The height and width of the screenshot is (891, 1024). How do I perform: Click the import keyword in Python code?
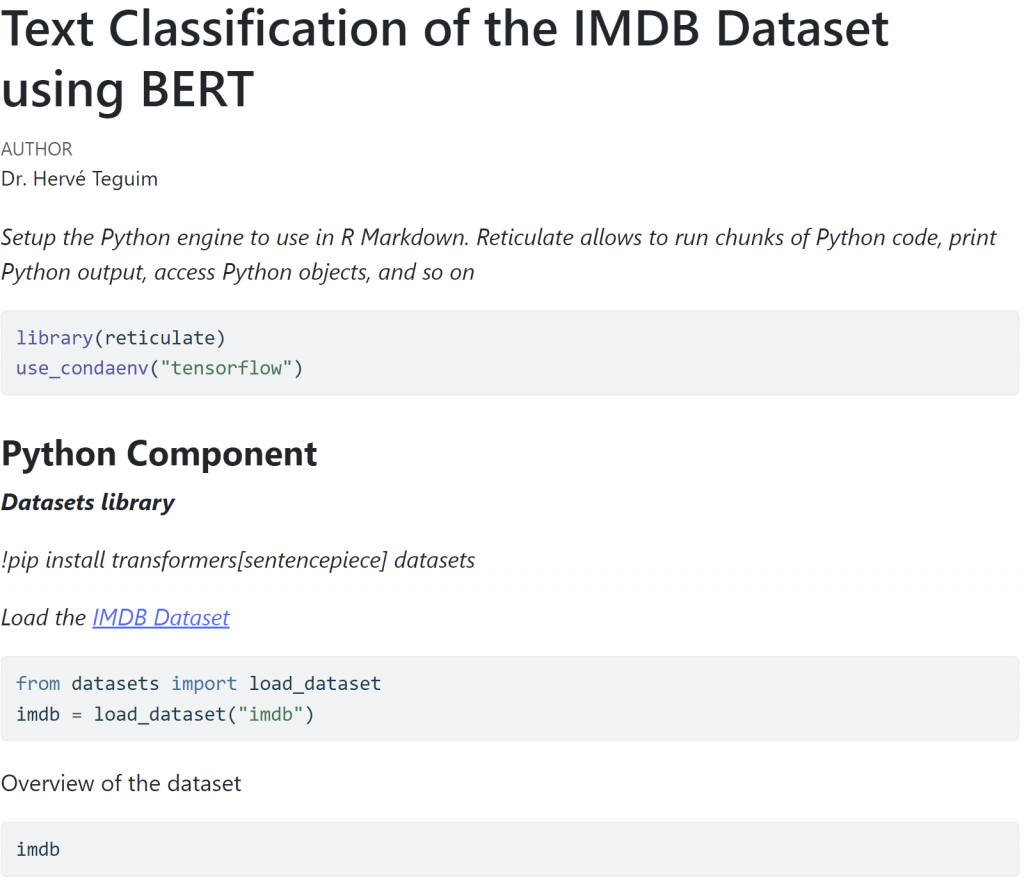pyautogui.click(x=204, y=684)
